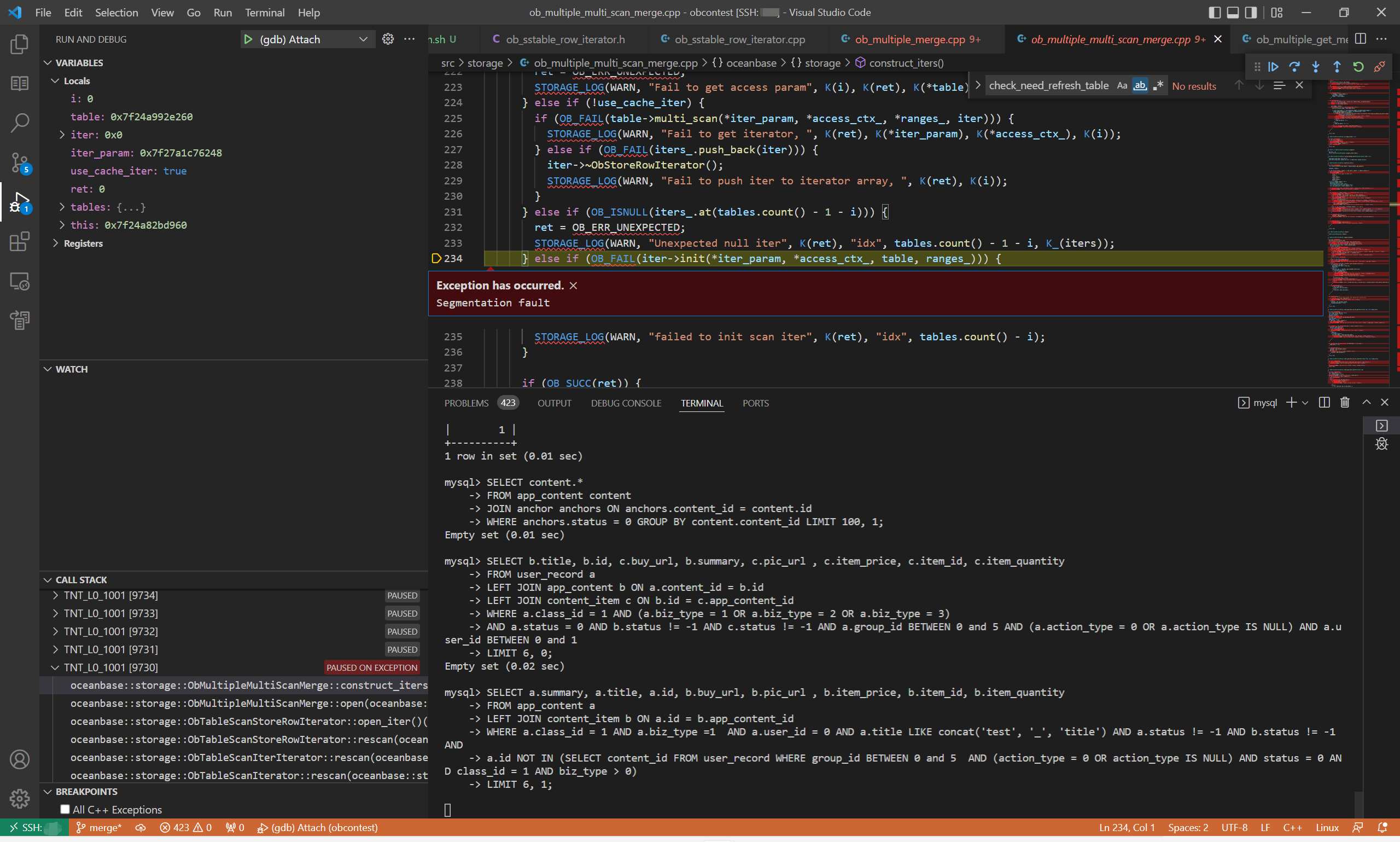Open the Search view in activity bar

click(19, 123)
